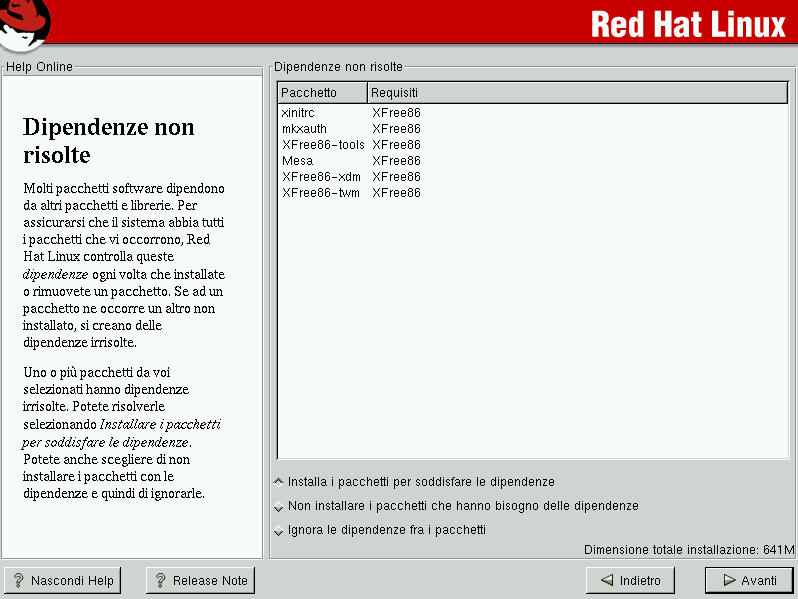Click the left arrow icon on Indietro
The height and width of the screenshot is (599, 798).
(x=606, y=581)
